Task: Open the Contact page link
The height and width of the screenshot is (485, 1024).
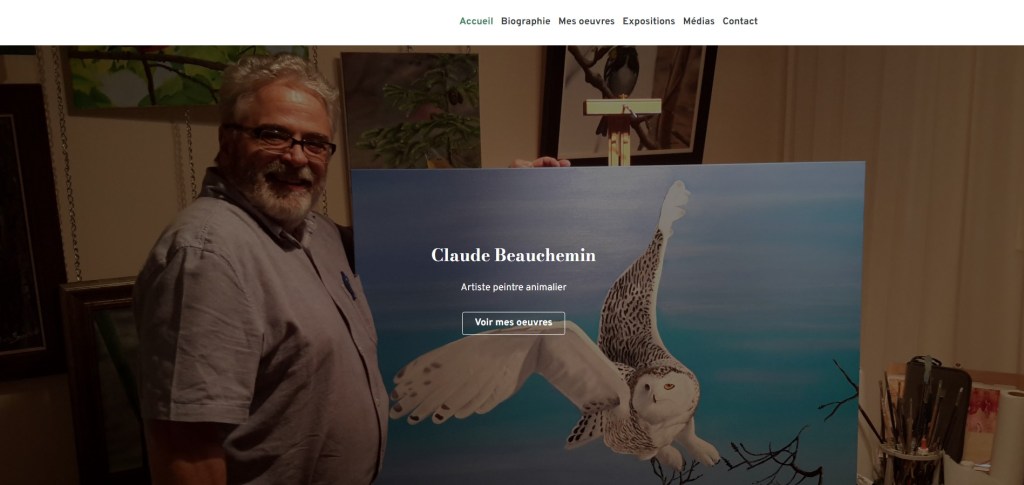Action: (740, 22)
